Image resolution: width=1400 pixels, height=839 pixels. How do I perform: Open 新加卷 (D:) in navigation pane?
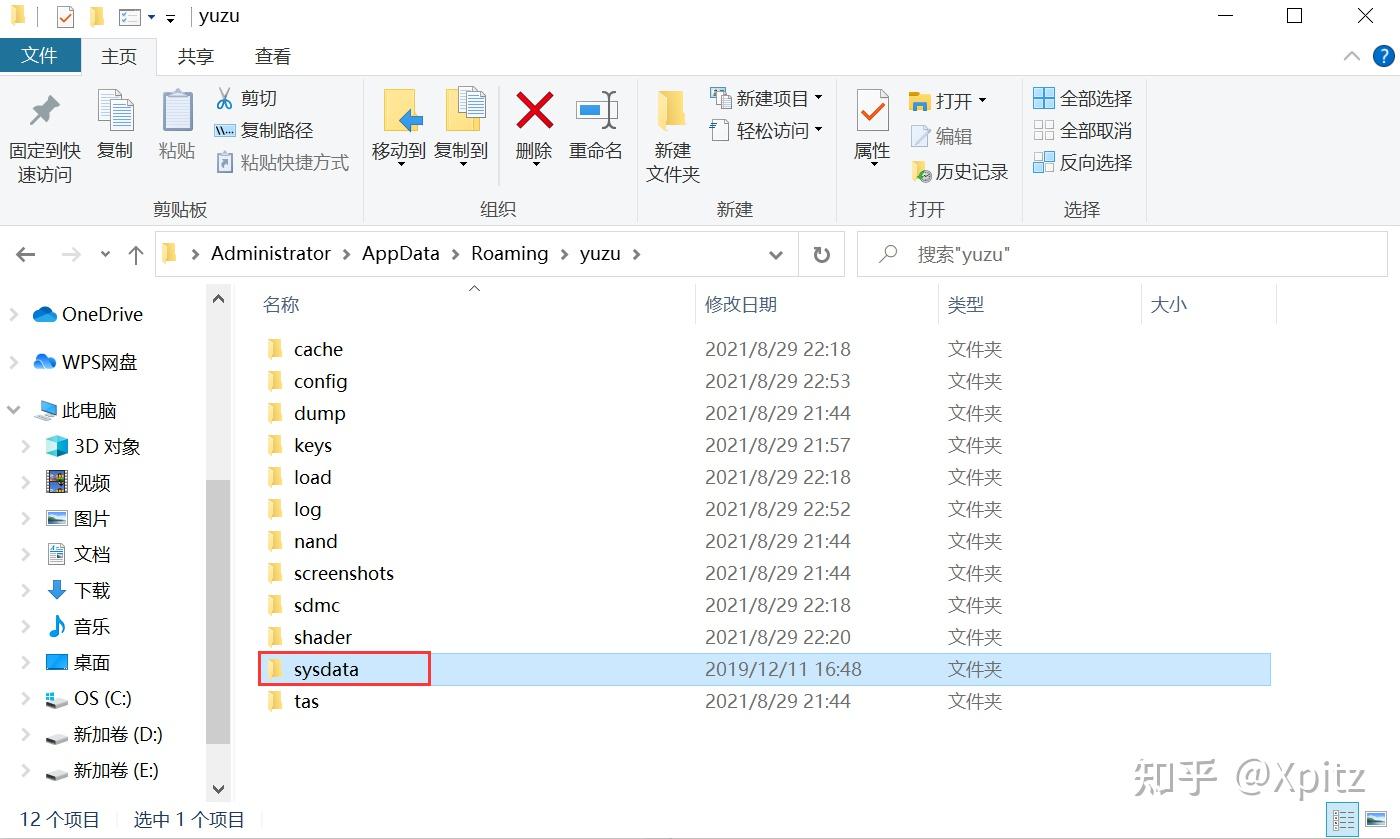(x=104, y=734)
